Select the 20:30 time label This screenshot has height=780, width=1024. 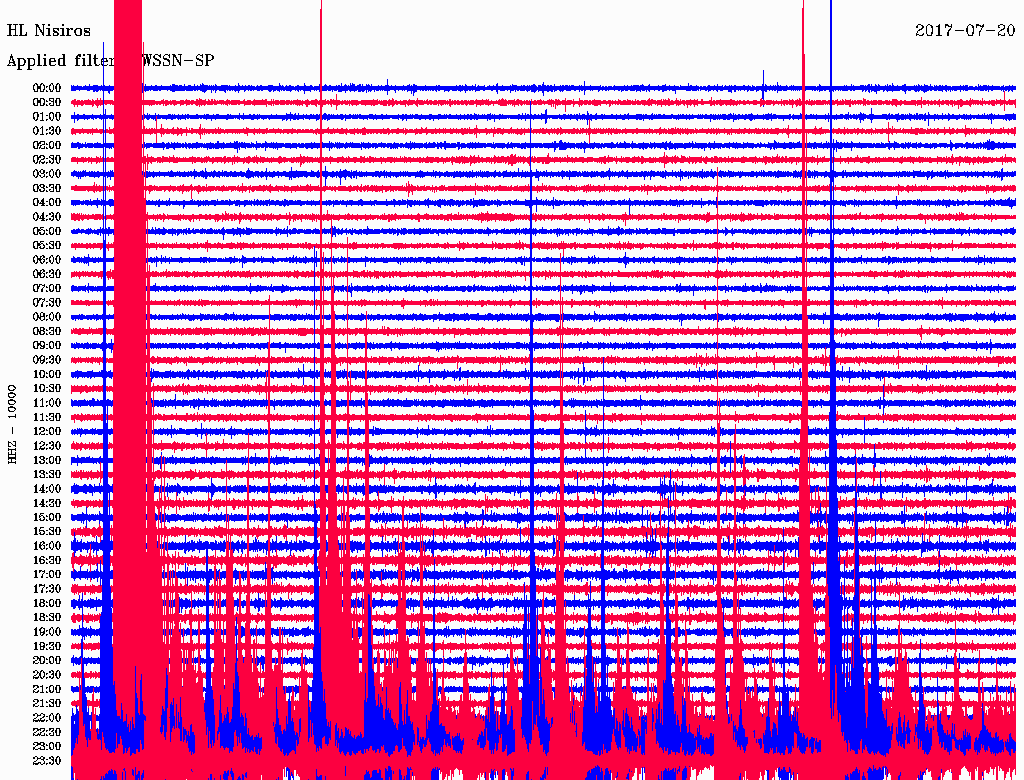[x=47, y=675]
